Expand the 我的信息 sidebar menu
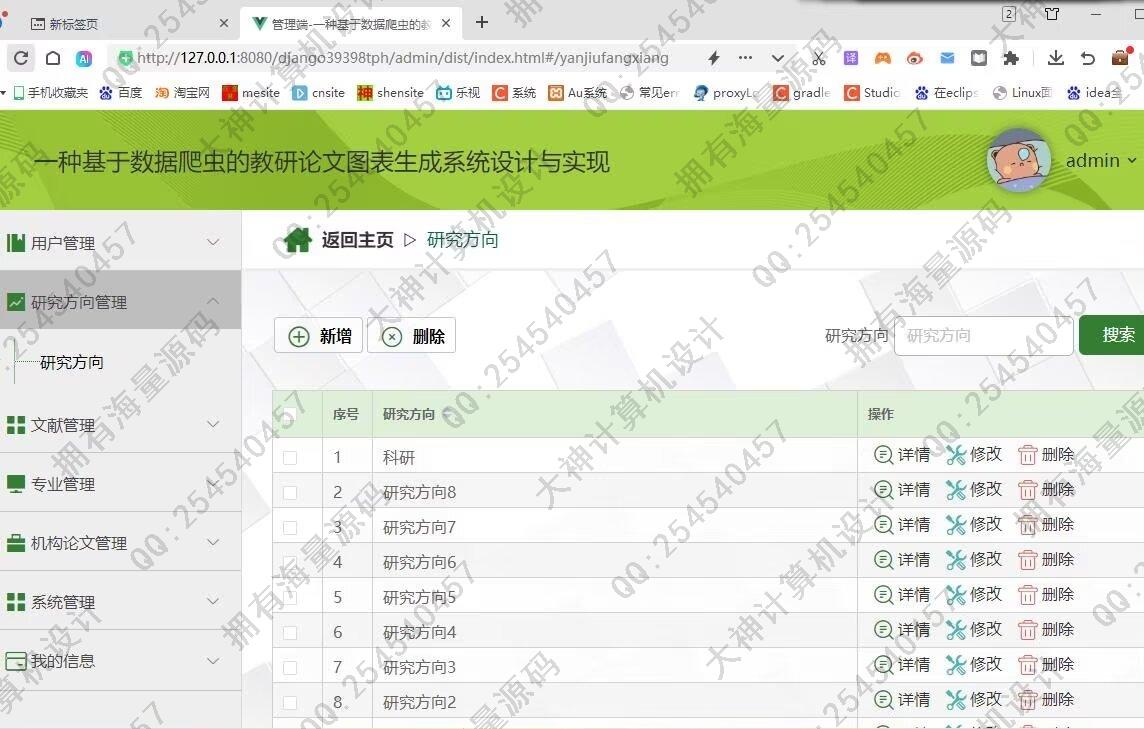The height and width of the screenshot is (729, 1144). pyautogui.click(x=120, y=660)
